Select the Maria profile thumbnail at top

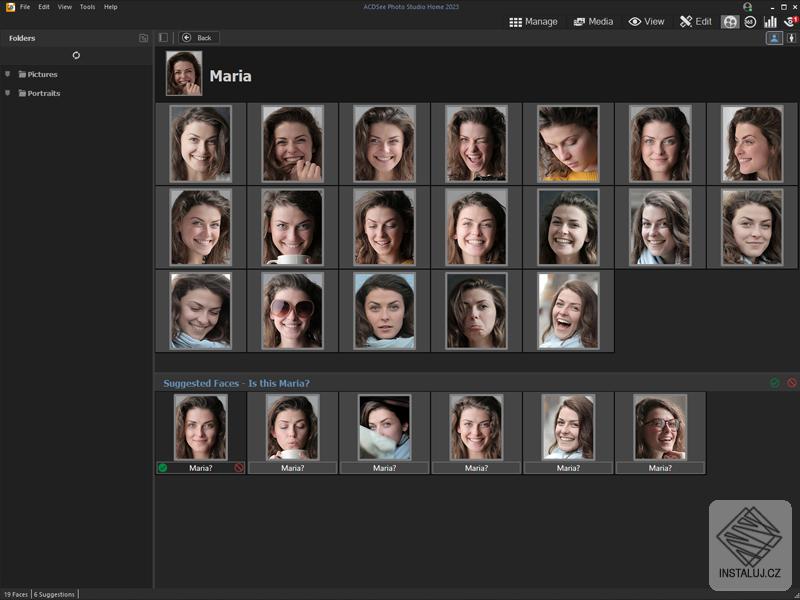183,75
